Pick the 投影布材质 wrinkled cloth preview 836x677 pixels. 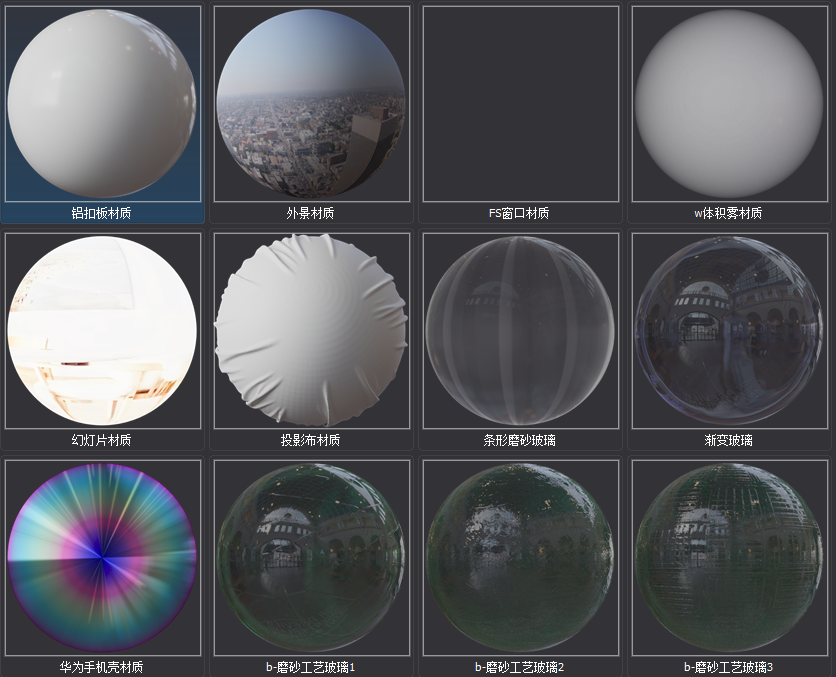point(311,330)
